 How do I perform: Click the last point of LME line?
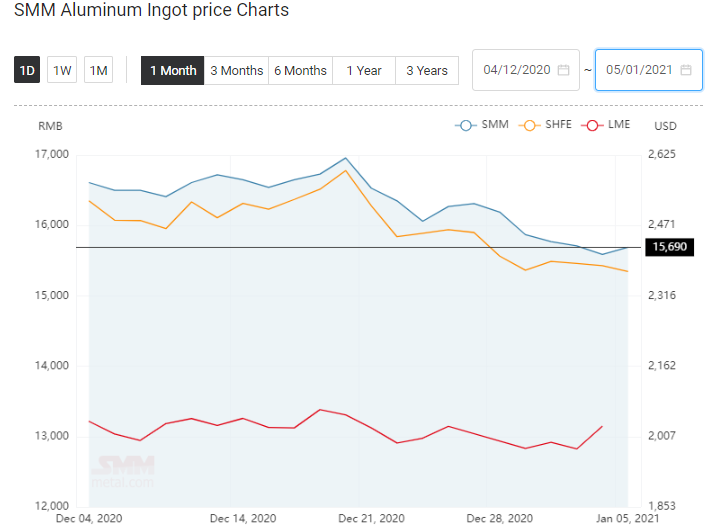602,426
